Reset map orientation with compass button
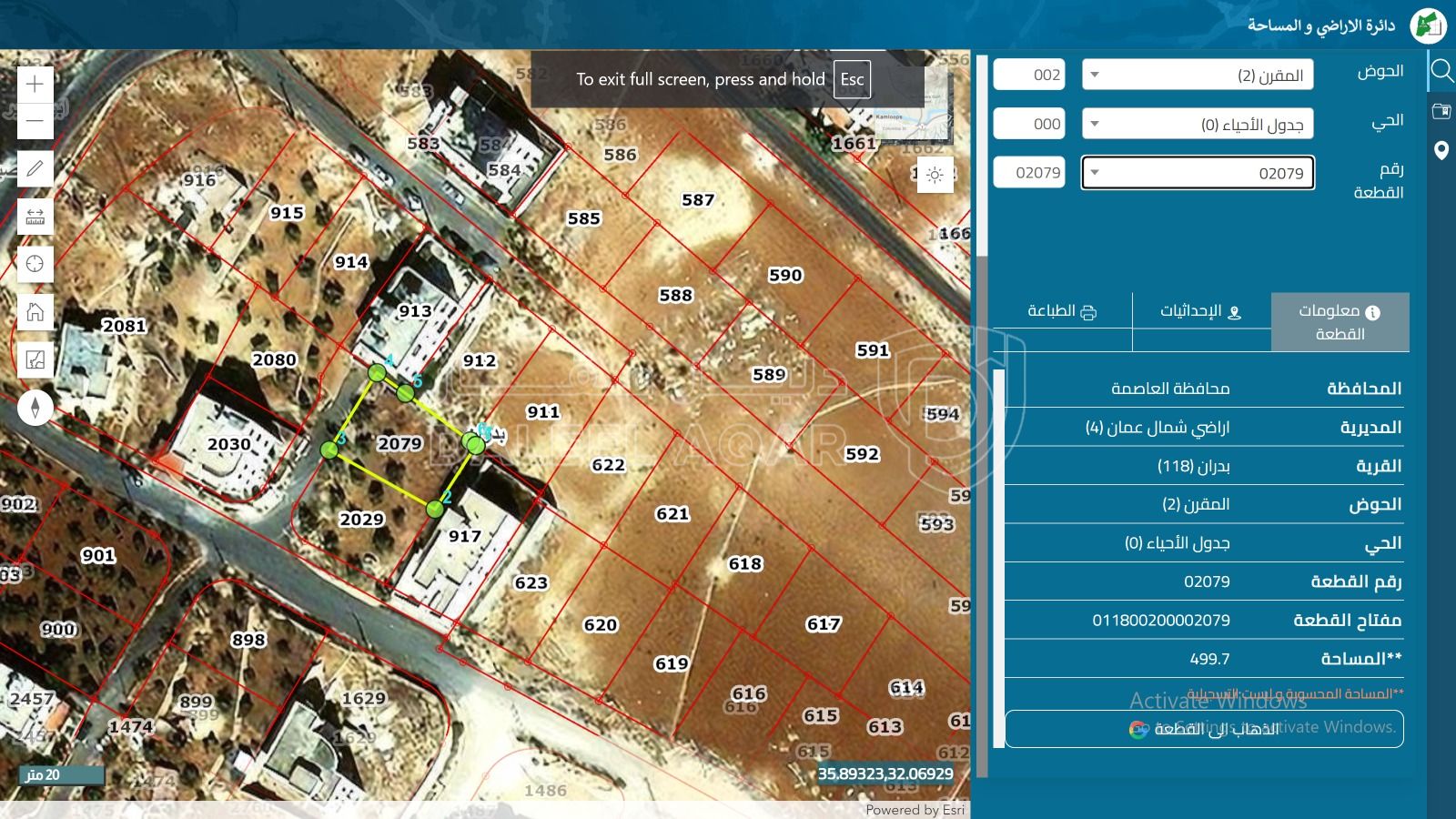The width and height of the screenshot is (1456, 819). [x=35, y=408]
